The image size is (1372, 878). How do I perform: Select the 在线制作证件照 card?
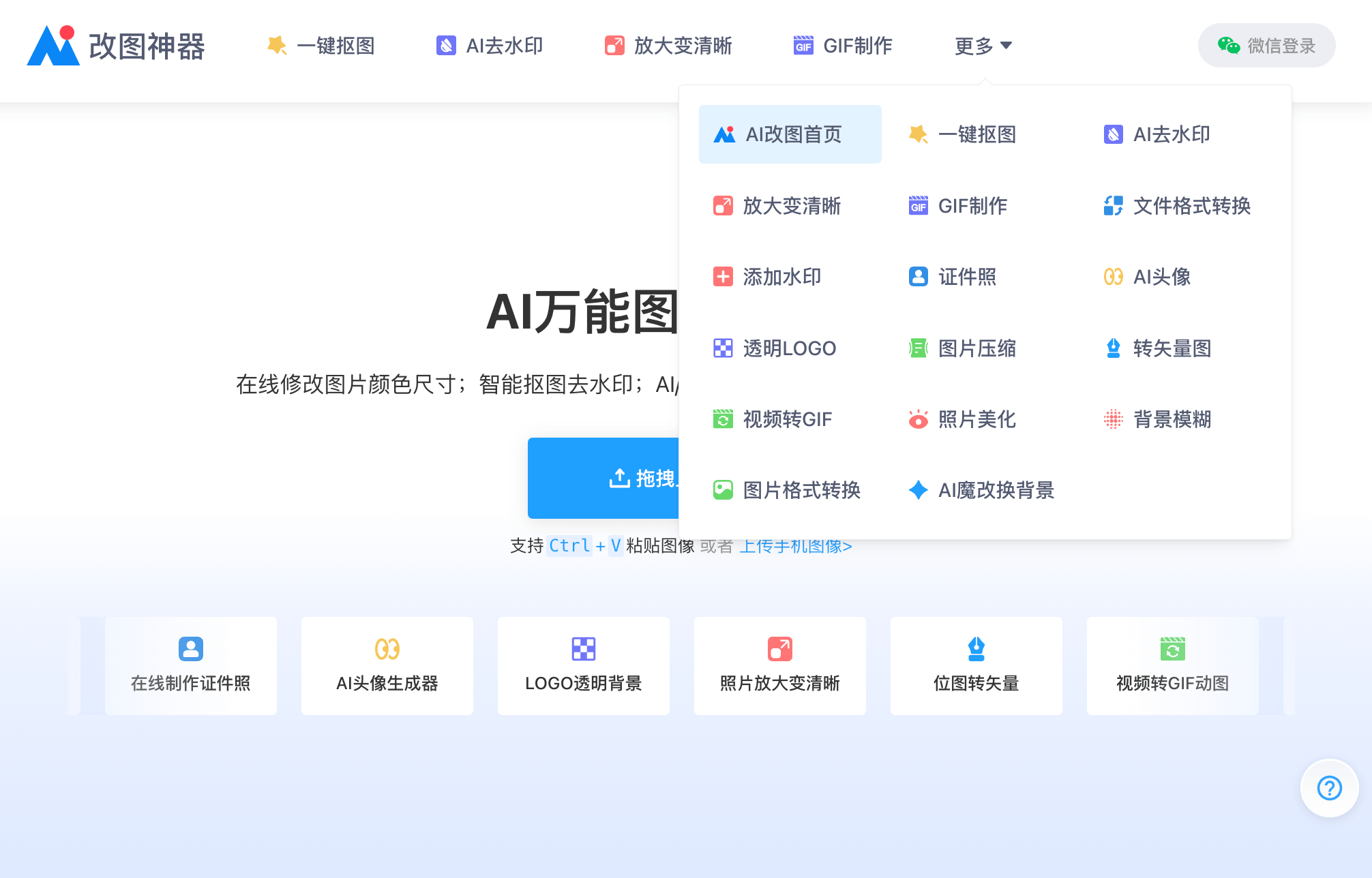190,666
